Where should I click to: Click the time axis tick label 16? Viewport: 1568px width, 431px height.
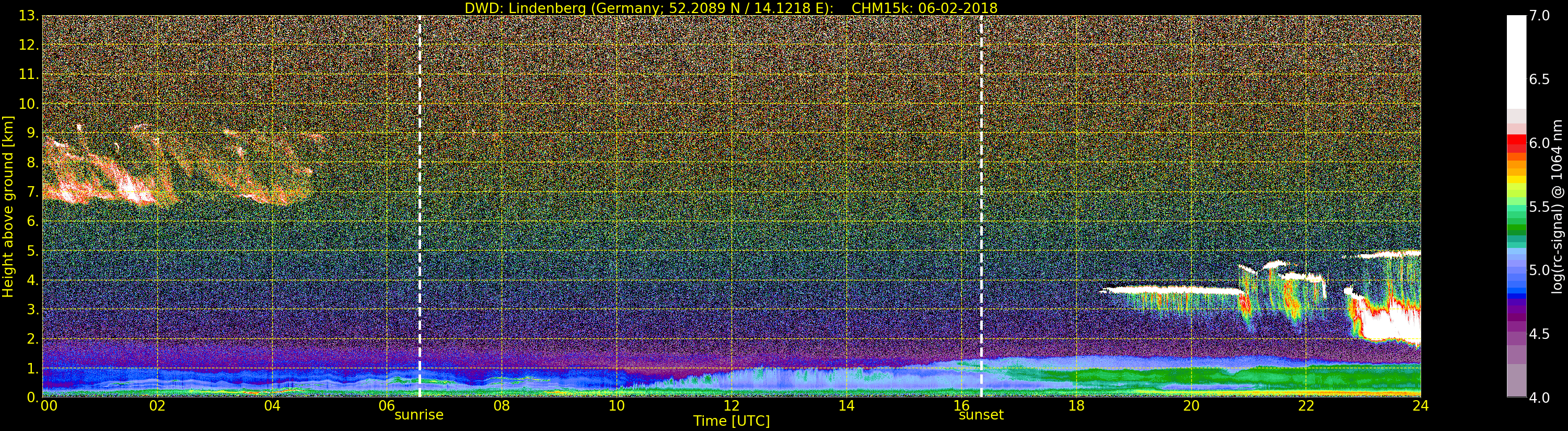click(x=961, y=405)
